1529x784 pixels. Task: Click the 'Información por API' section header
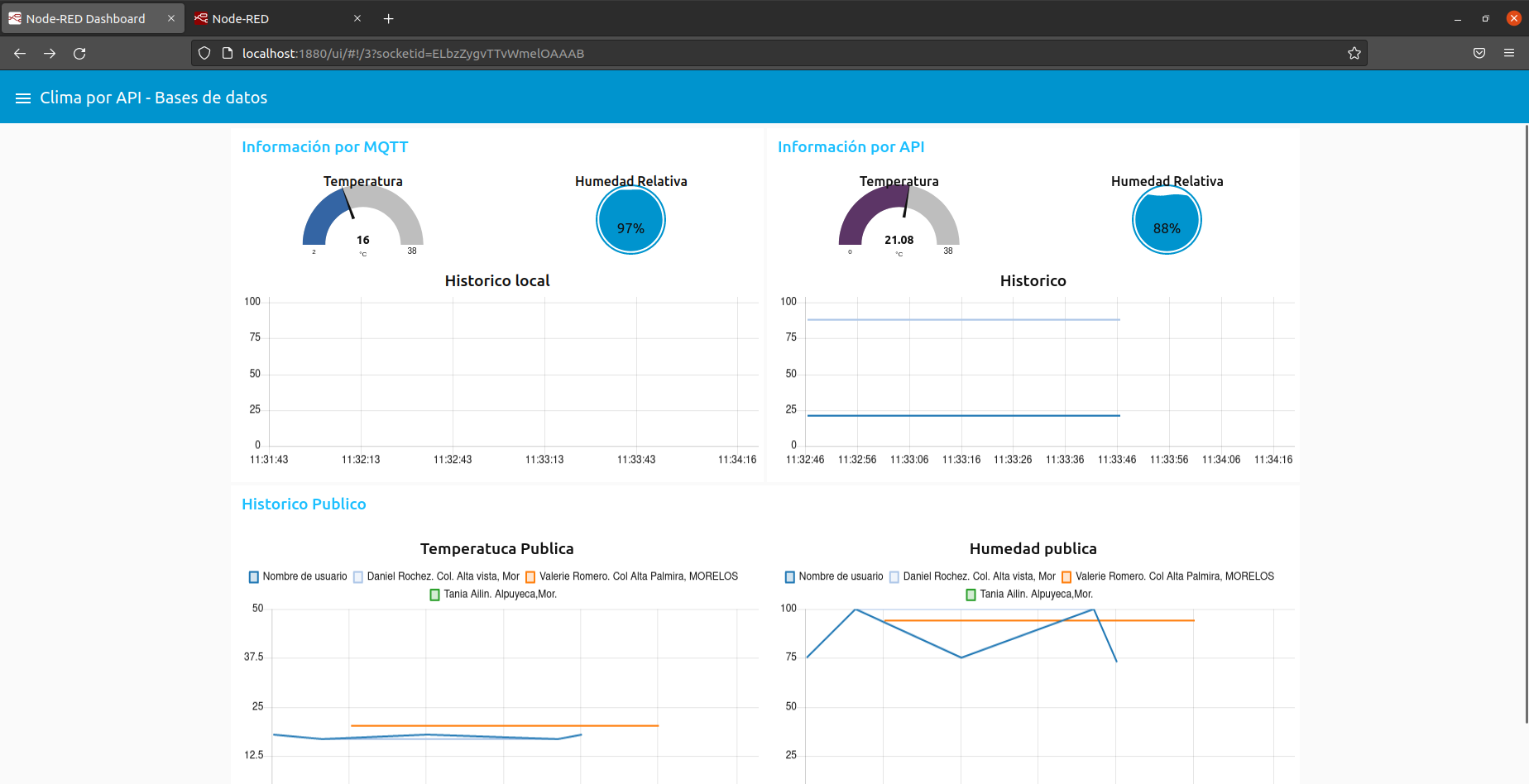851,146
